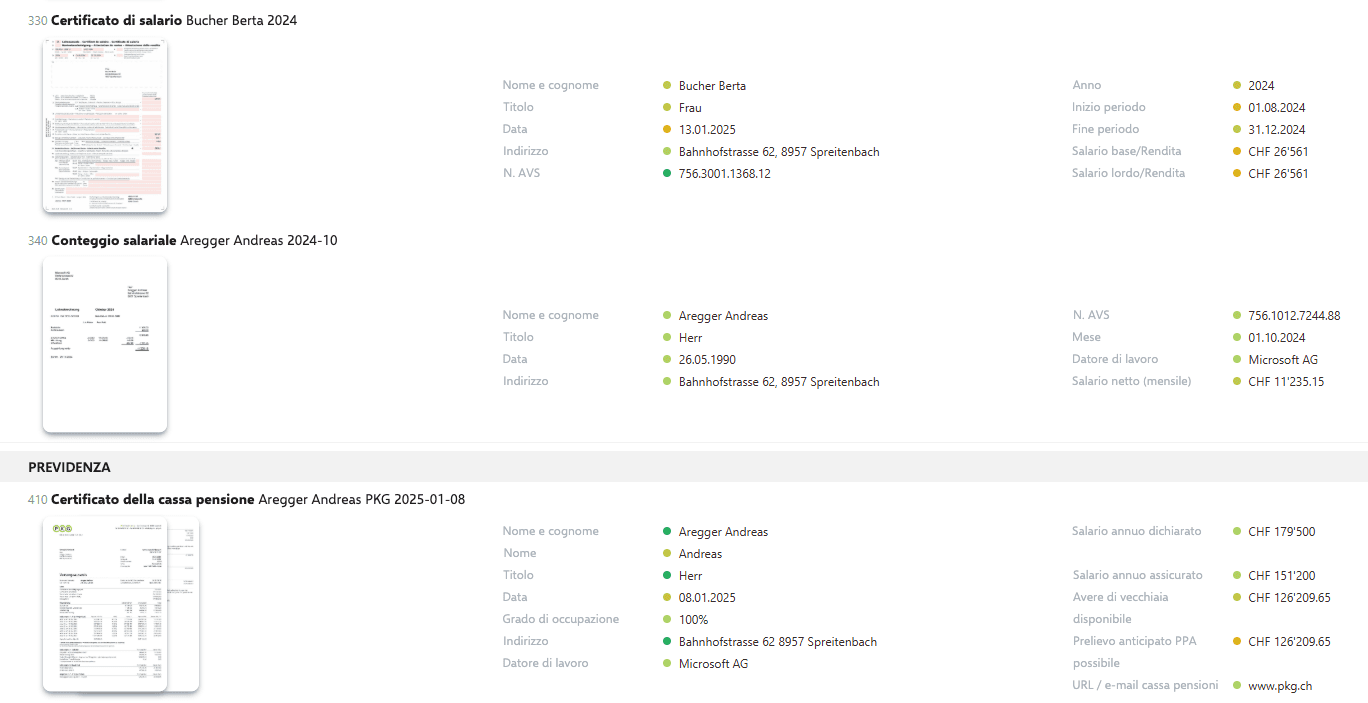Select the "Grado di occupazione" field label

tap(561, 619)
